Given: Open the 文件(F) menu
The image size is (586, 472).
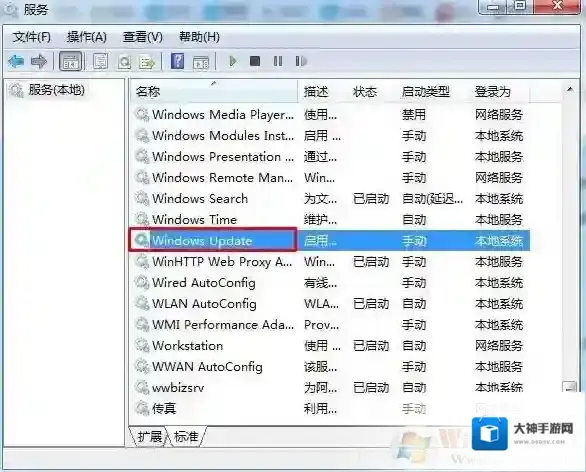Looking at the screenshot, I should (x=32, y=37).
